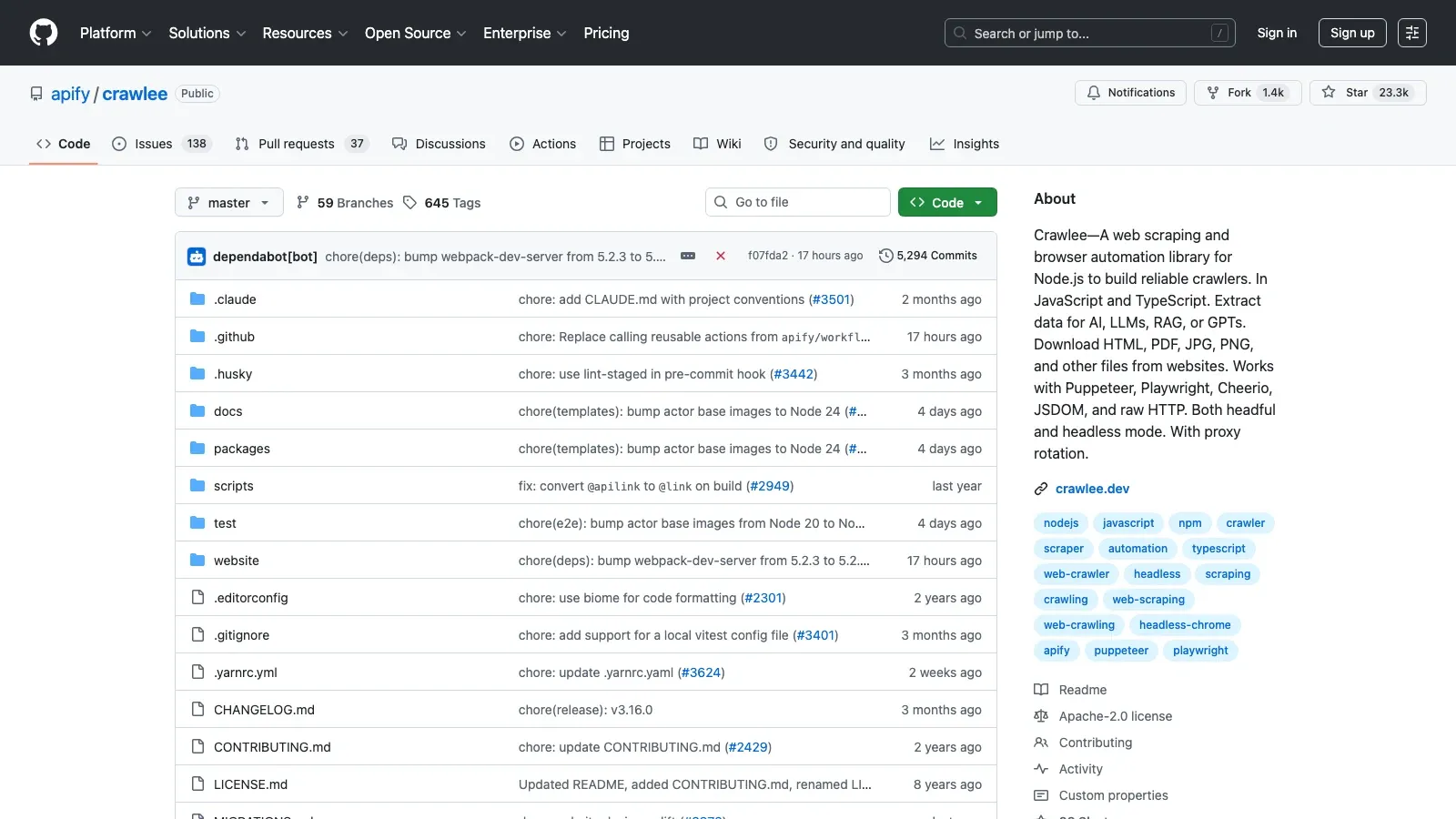Screen dimensions: 1456x819
Task: Click the packages folder icon
Action: tap(197, 449)
